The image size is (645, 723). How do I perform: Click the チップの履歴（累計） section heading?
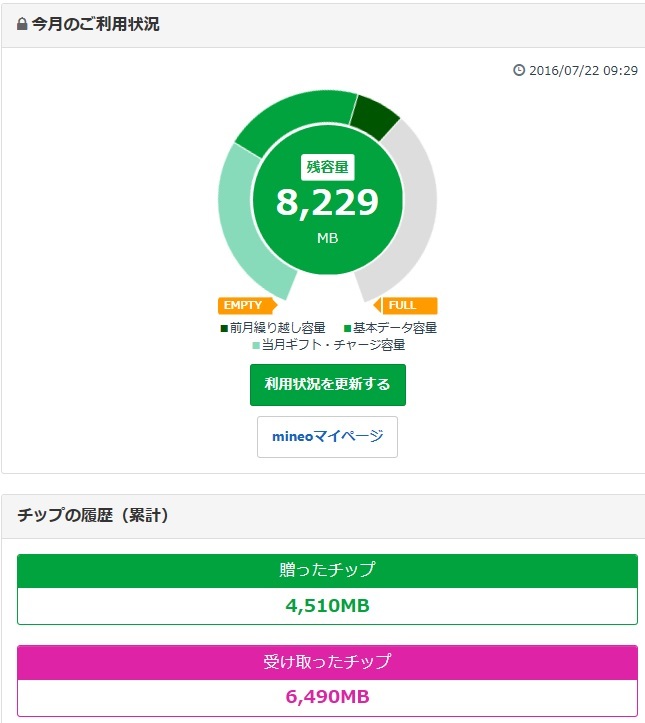click(x=93, y=516)
